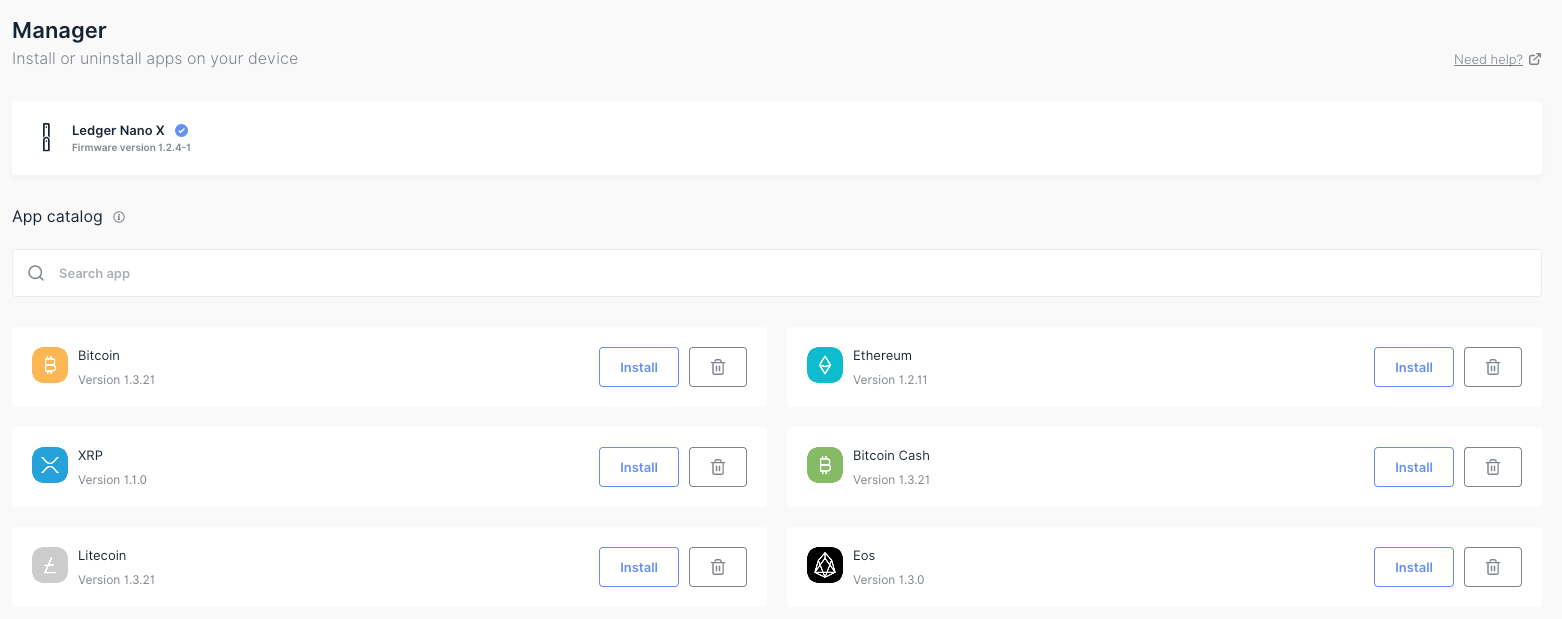
Task: Click the Ledger Nano X verified badge
Action: point(181,130)
